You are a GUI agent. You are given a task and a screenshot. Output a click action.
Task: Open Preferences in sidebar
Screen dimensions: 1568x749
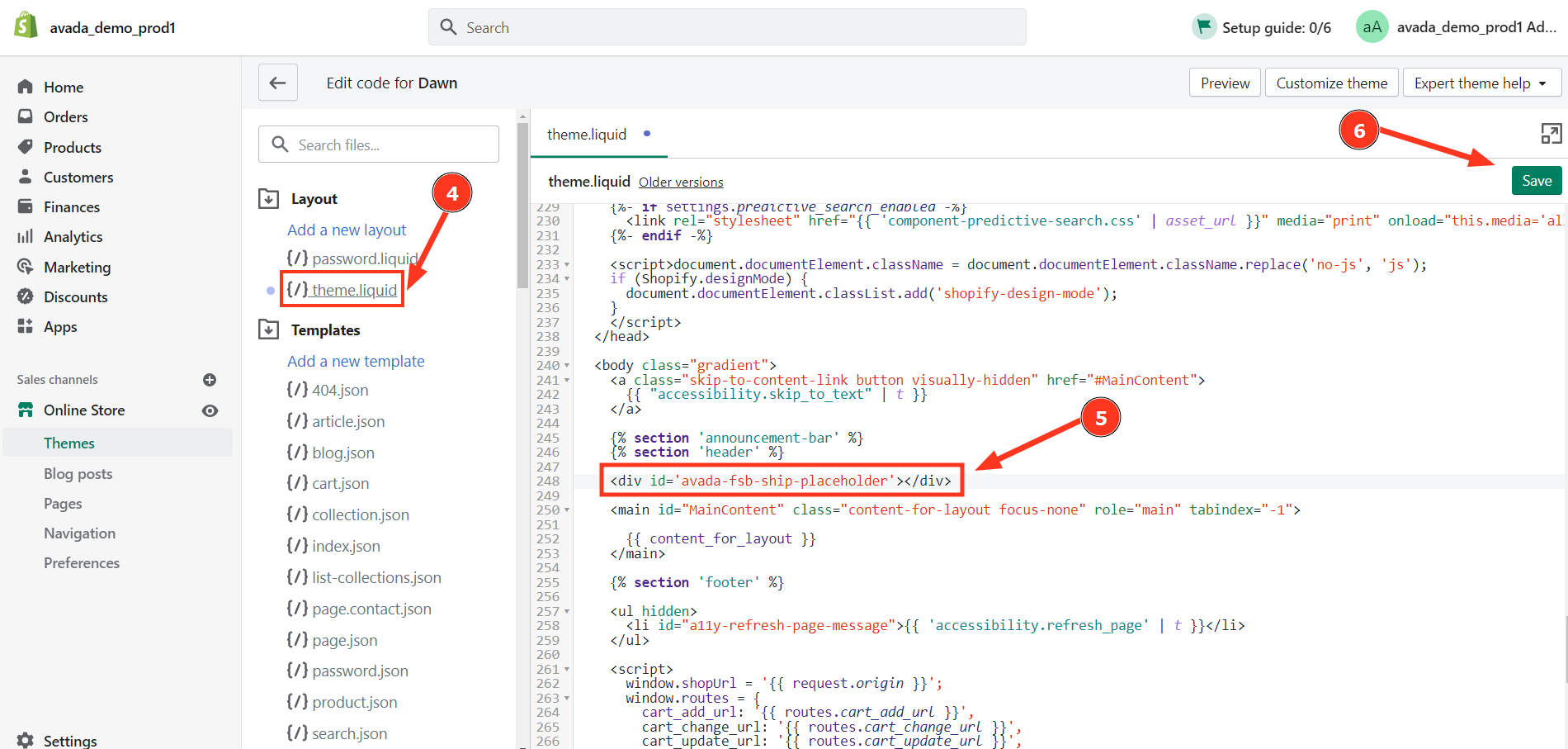click(x=82, y=562)
